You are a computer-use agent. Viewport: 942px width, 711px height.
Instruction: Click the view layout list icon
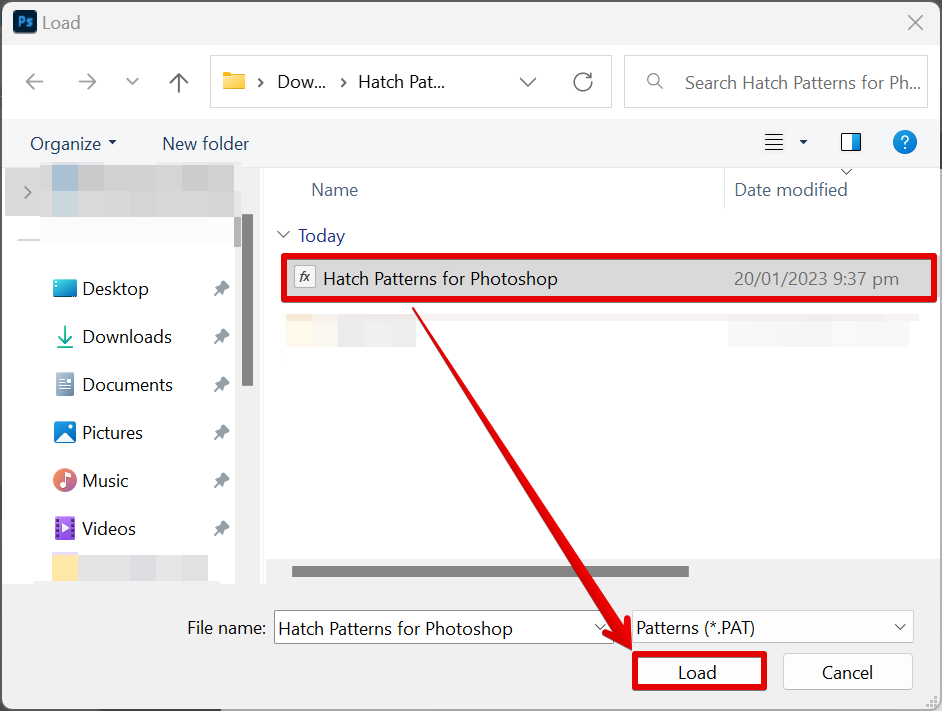[x=774, y=143]
